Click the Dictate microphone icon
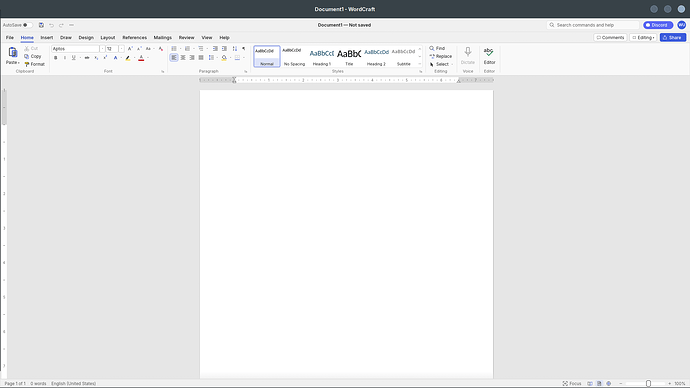690x388 pixels. (x=468, y=52)
